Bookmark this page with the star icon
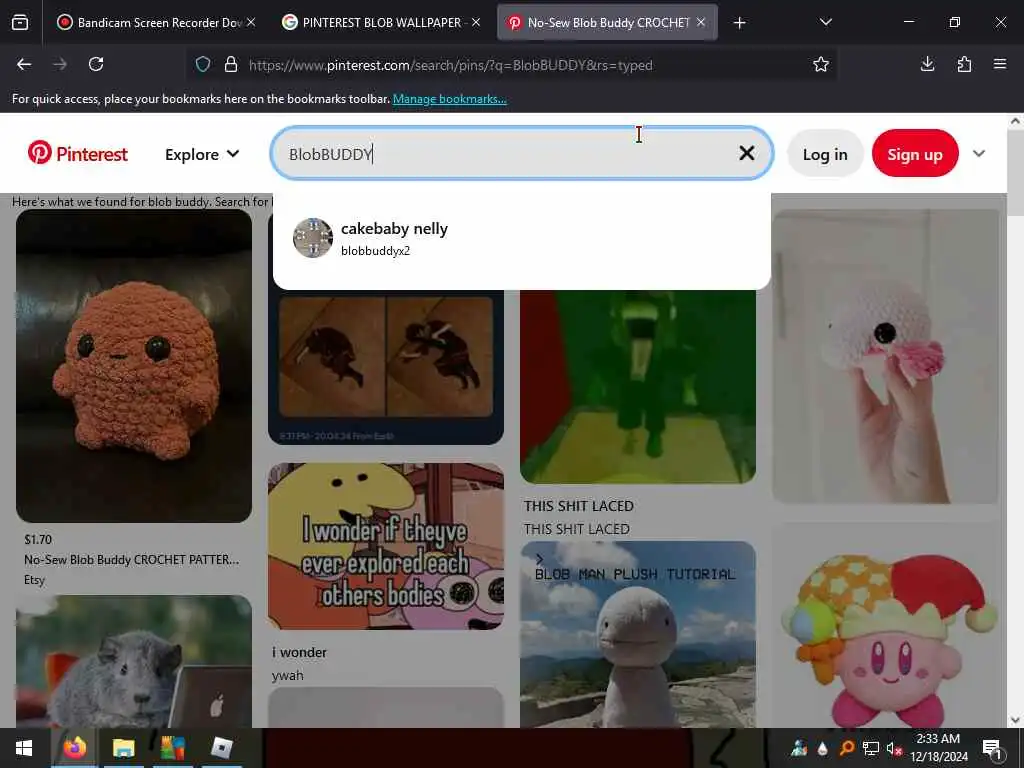Viewport: 1024px width, 768px height. (821, 64)
